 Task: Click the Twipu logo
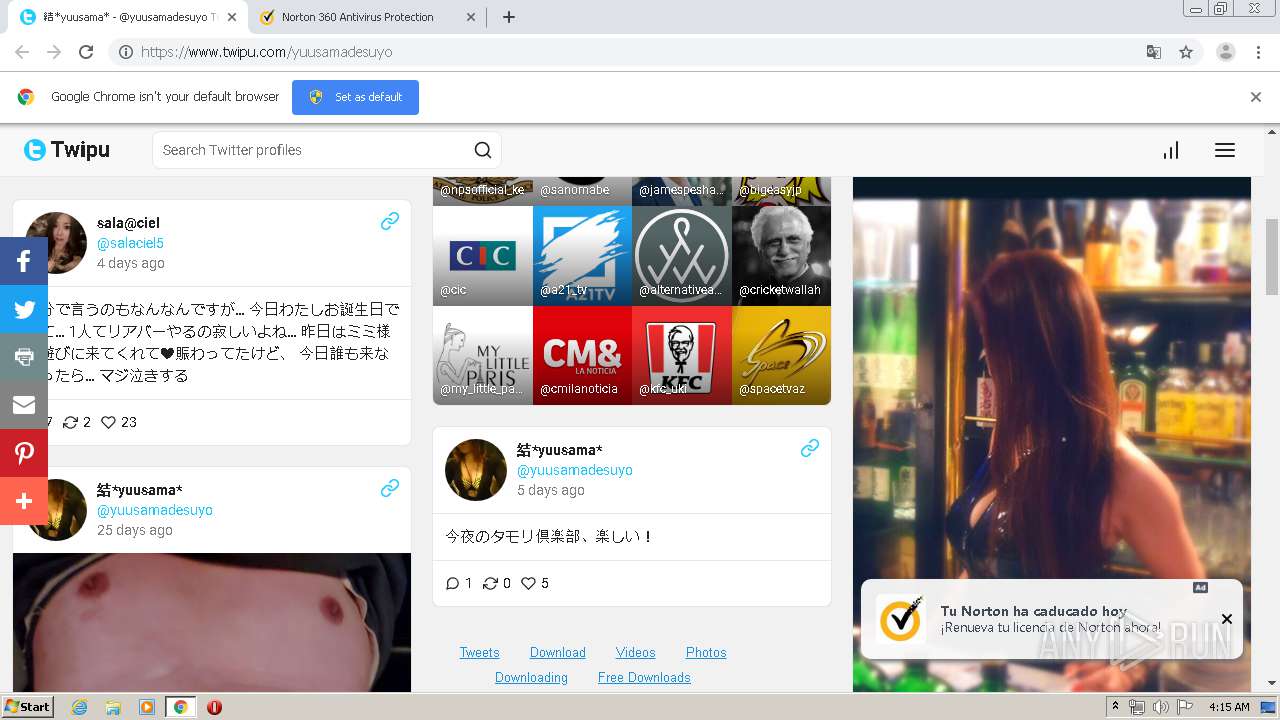point(67,150)
